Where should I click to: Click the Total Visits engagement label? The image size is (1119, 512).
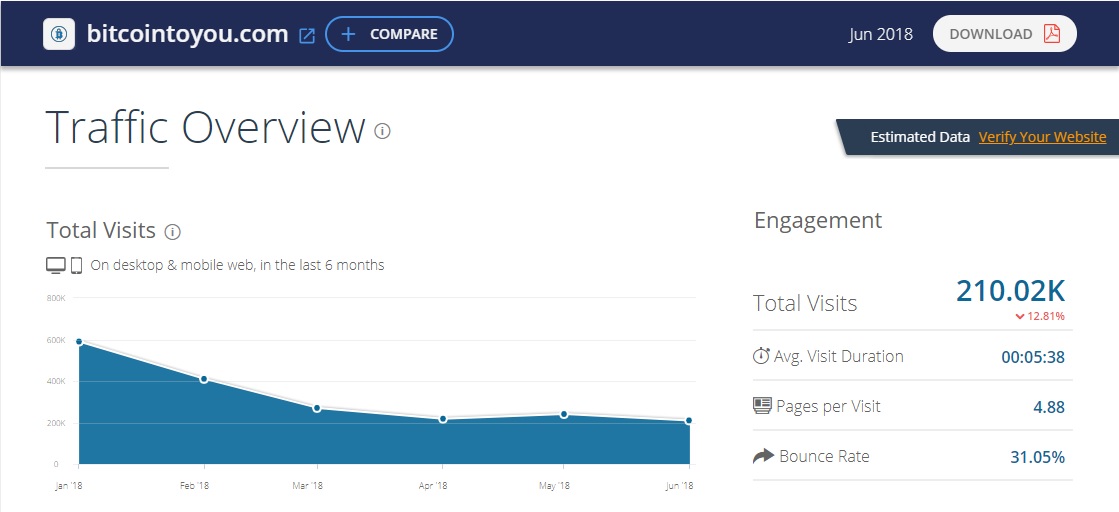point(805,303)
